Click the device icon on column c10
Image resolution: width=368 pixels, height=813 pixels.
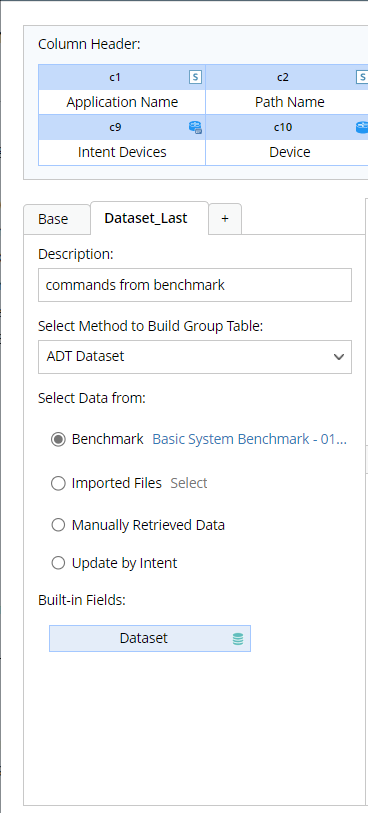[x=362, y=127]
